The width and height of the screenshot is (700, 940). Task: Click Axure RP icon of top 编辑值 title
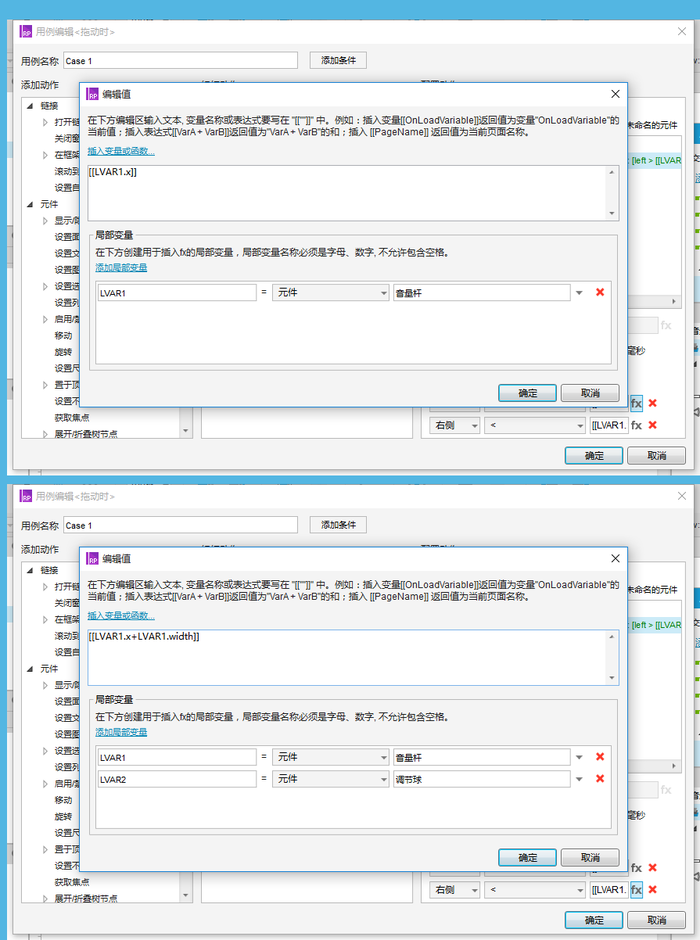92,94
